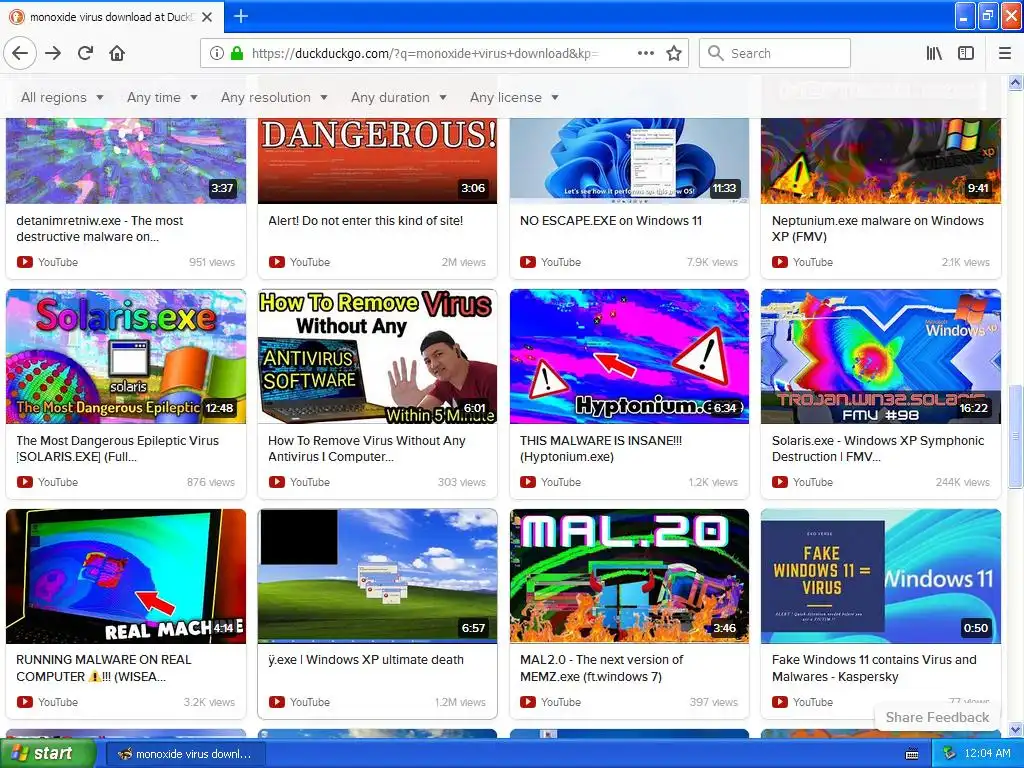This screenshot has width=1024, height=768.
Task: Open Alert! Do not enter this site link
Action: point(366,221)
